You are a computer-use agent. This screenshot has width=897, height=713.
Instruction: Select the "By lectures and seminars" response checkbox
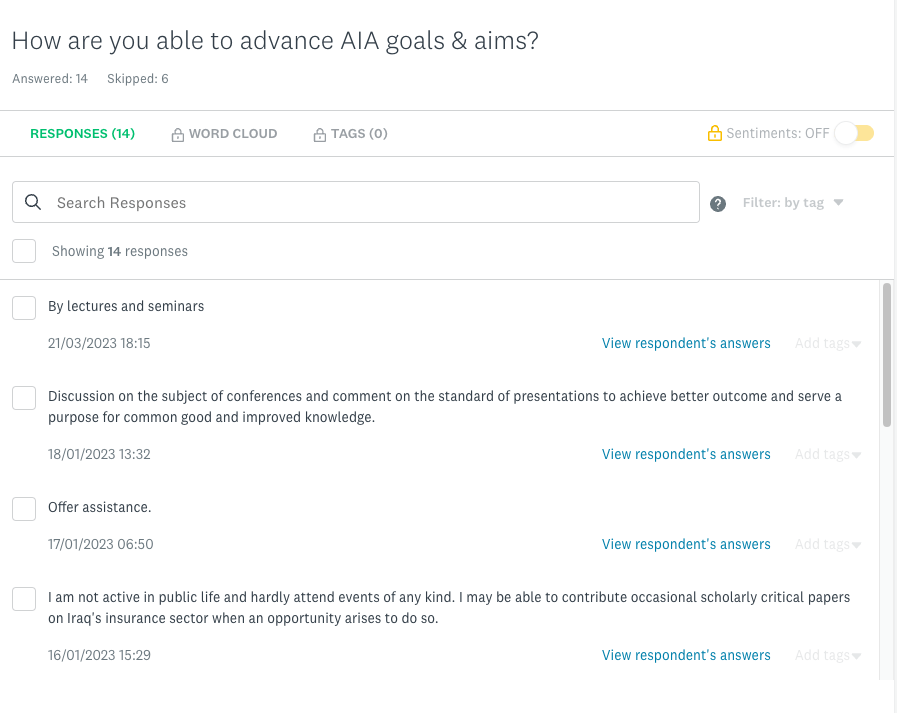click(x=24, y=308)
